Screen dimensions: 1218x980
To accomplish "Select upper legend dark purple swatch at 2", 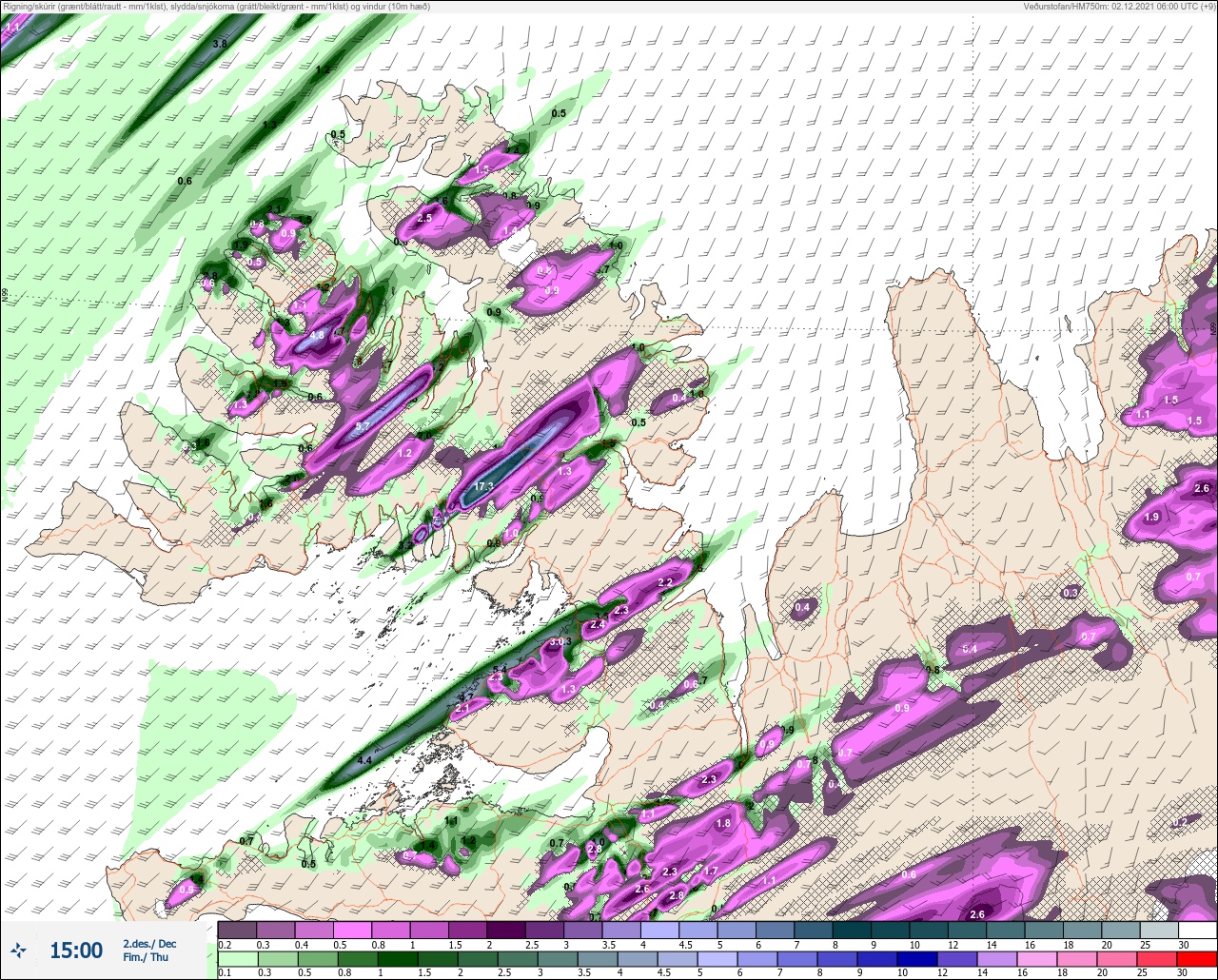I will pos(506,930).
